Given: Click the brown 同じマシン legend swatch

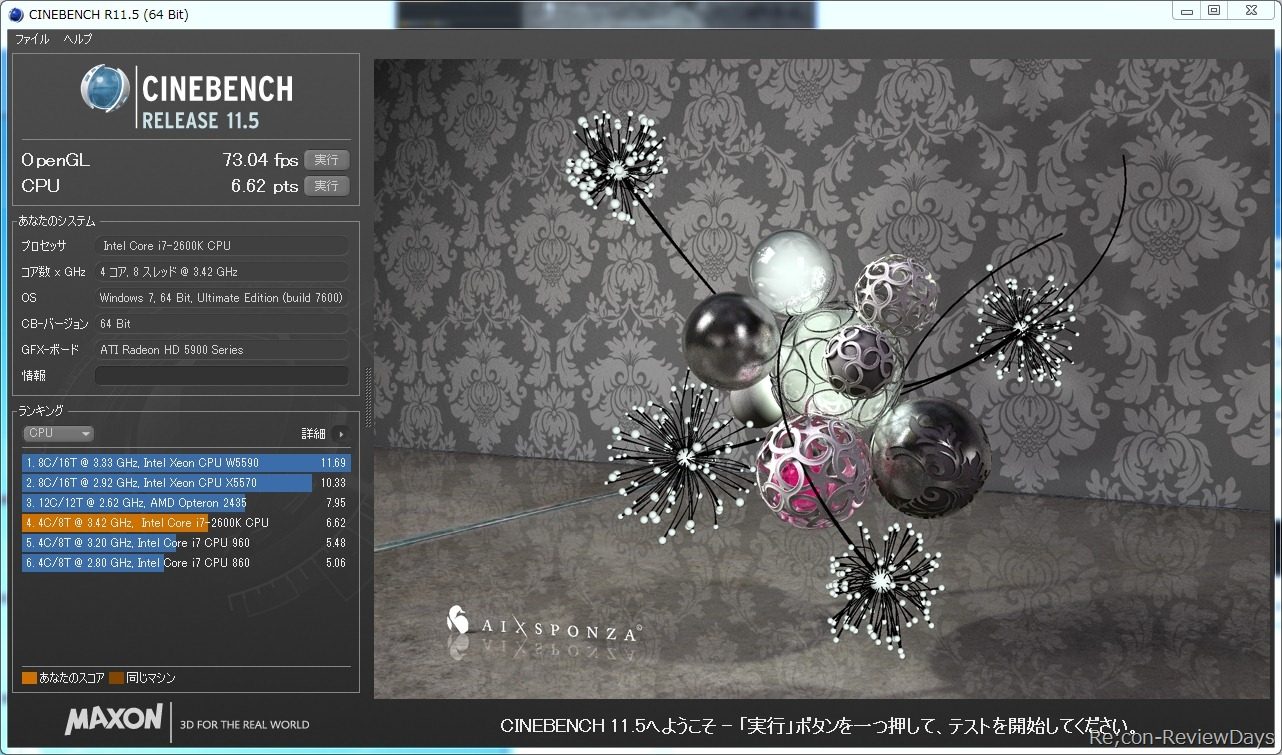Looking at the screenshot, I should [117, 678].
